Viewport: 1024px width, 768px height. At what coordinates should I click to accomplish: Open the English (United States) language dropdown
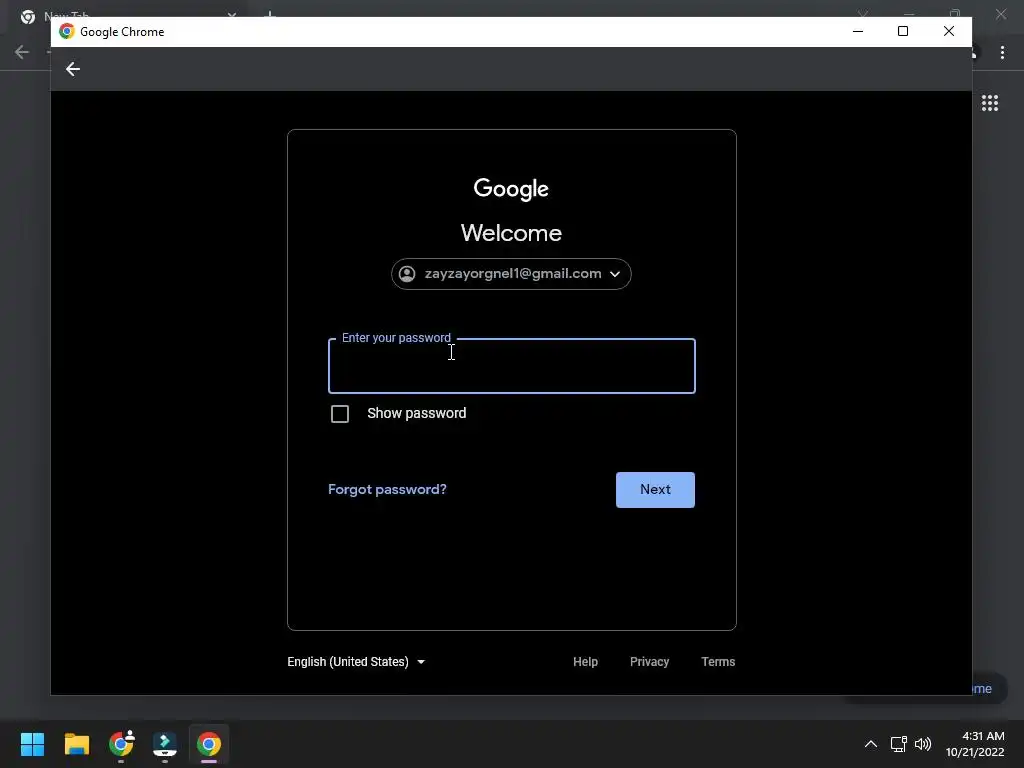tap(357, 662)
